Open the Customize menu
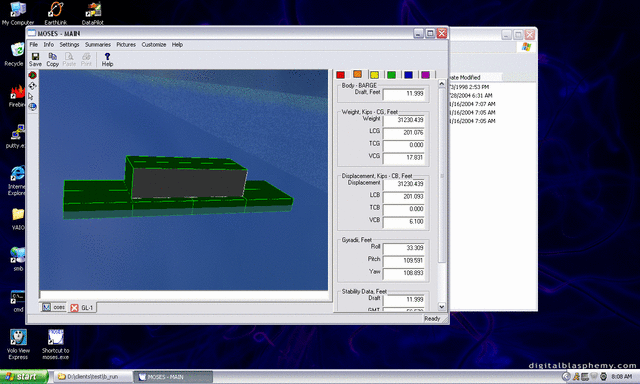Screen dimensions: 640x384 click(153, 44)
